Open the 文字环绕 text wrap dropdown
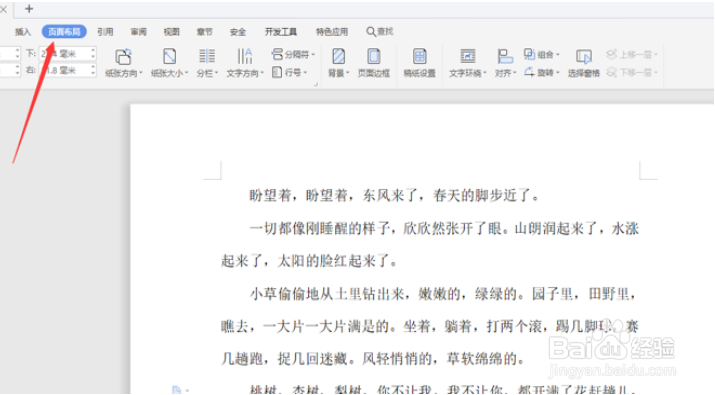The height and width of the screenshot is (395, 715). coord(468,62)
